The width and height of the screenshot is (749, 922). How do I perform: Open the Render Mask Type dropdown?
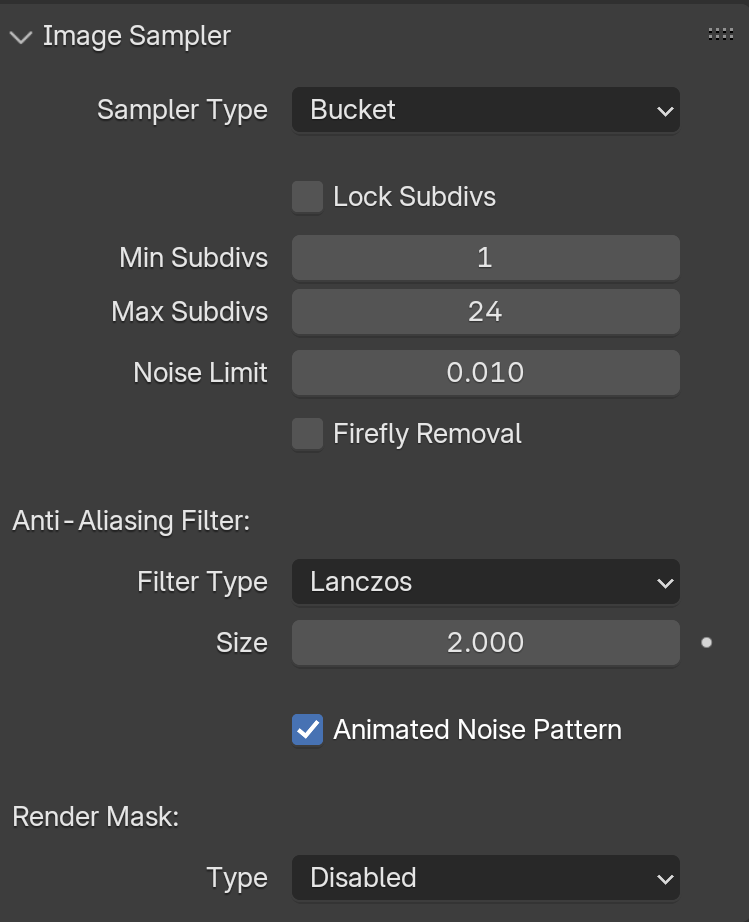point(486,878)
